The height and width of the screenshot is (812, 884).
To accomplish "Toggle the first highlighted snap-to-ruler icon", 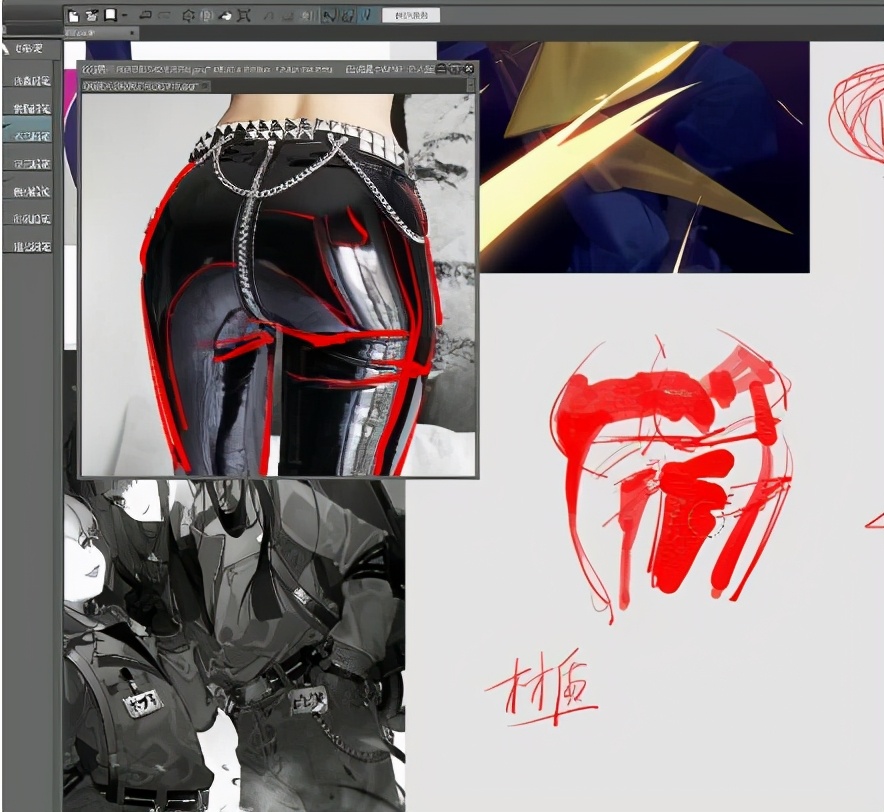I will pos(329,15).
